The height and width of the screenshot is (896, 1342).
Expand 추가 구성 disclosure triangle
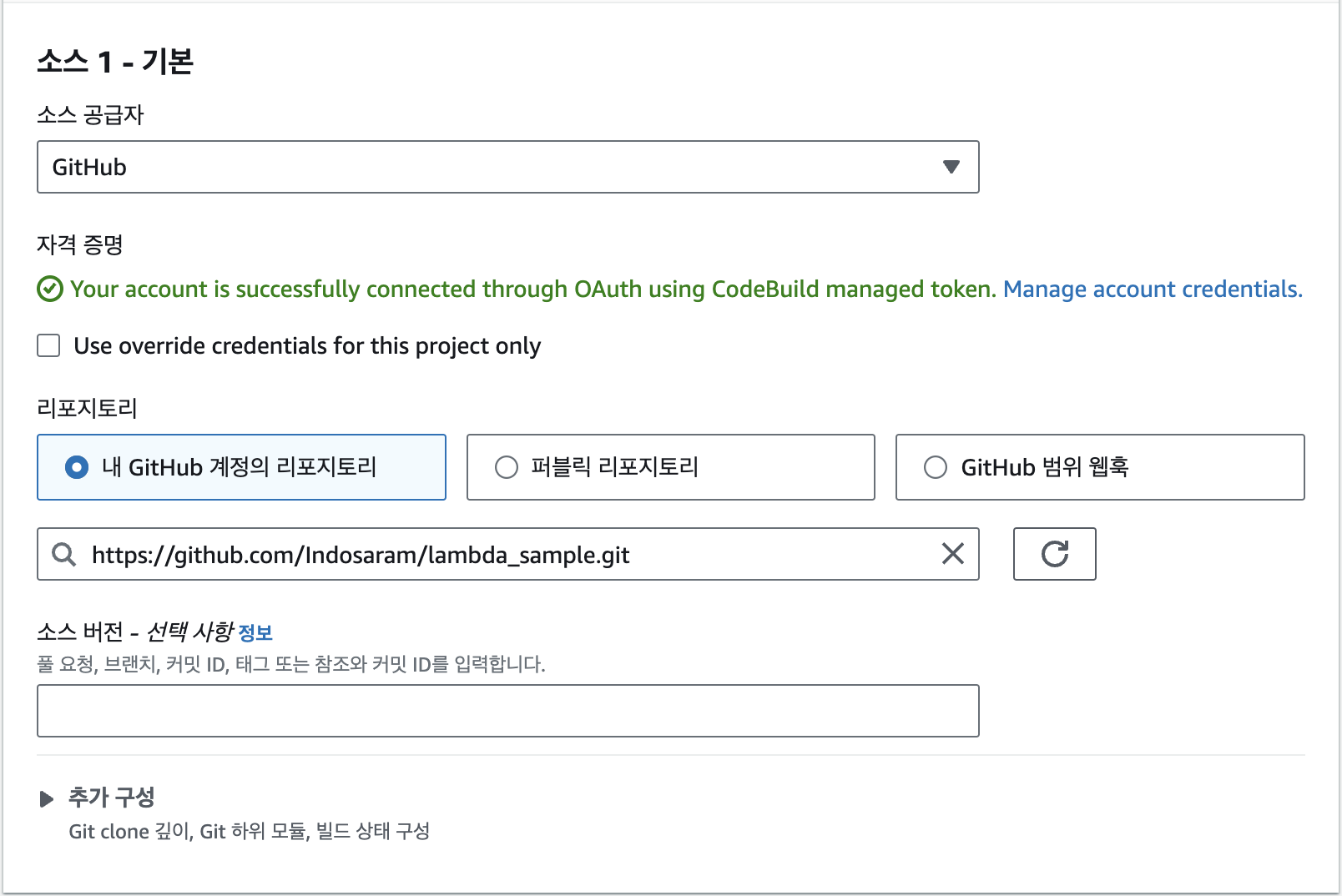(47, 799)
